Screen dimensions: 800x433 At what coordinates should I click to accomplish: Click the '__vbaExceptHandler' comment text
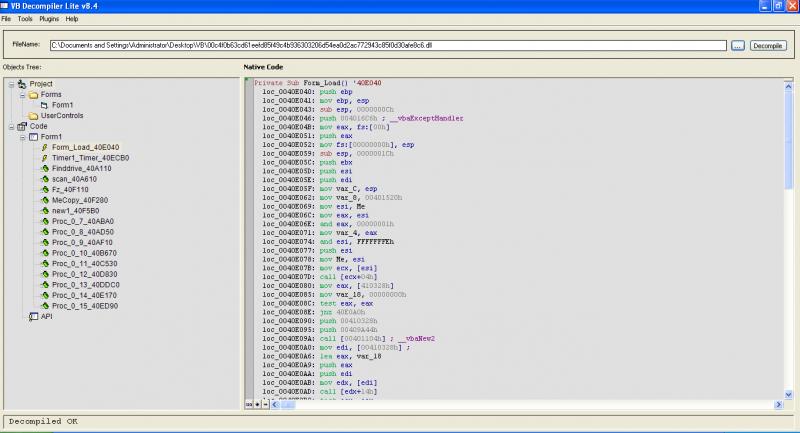pos(429,118)
